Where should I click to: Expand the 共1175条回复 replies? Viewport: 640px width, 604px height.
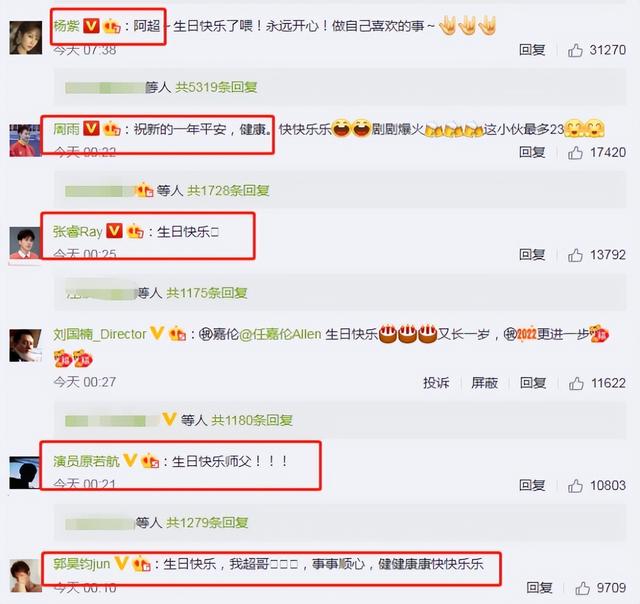pos(207,293)
